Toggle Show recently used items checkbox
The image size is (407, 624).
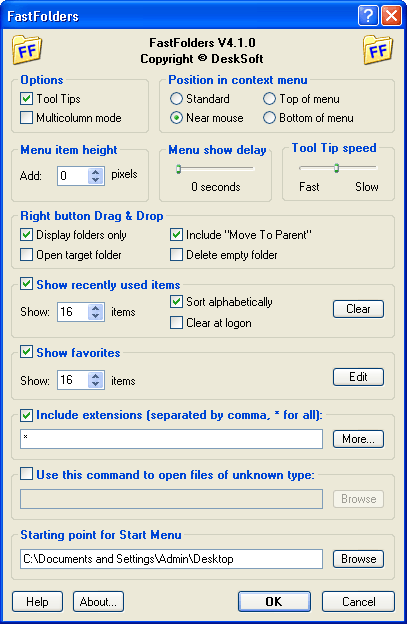click(x=26, y=285)
